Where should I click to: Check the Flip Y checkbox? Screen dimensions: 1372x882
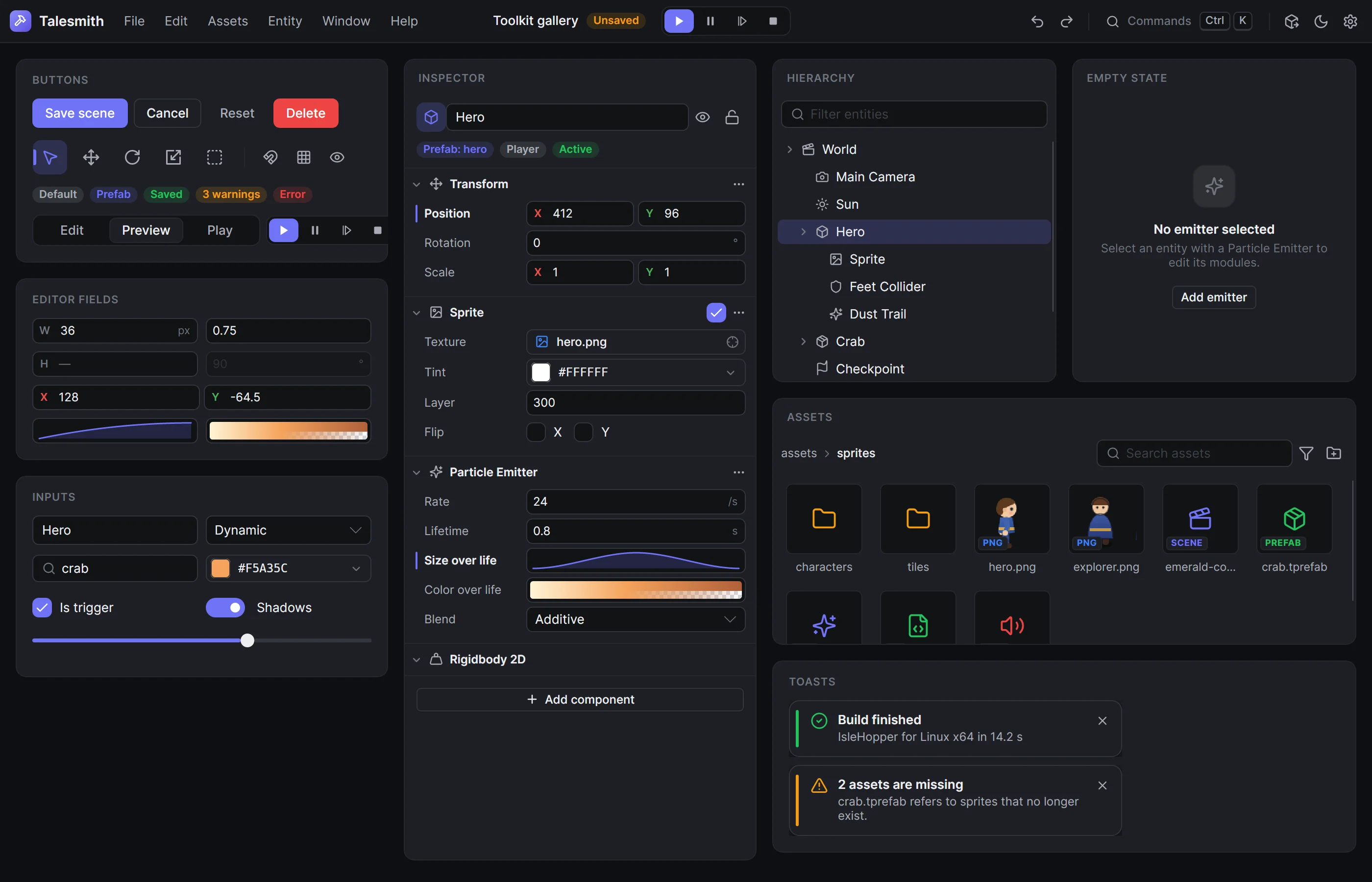[x=583, y=432]
